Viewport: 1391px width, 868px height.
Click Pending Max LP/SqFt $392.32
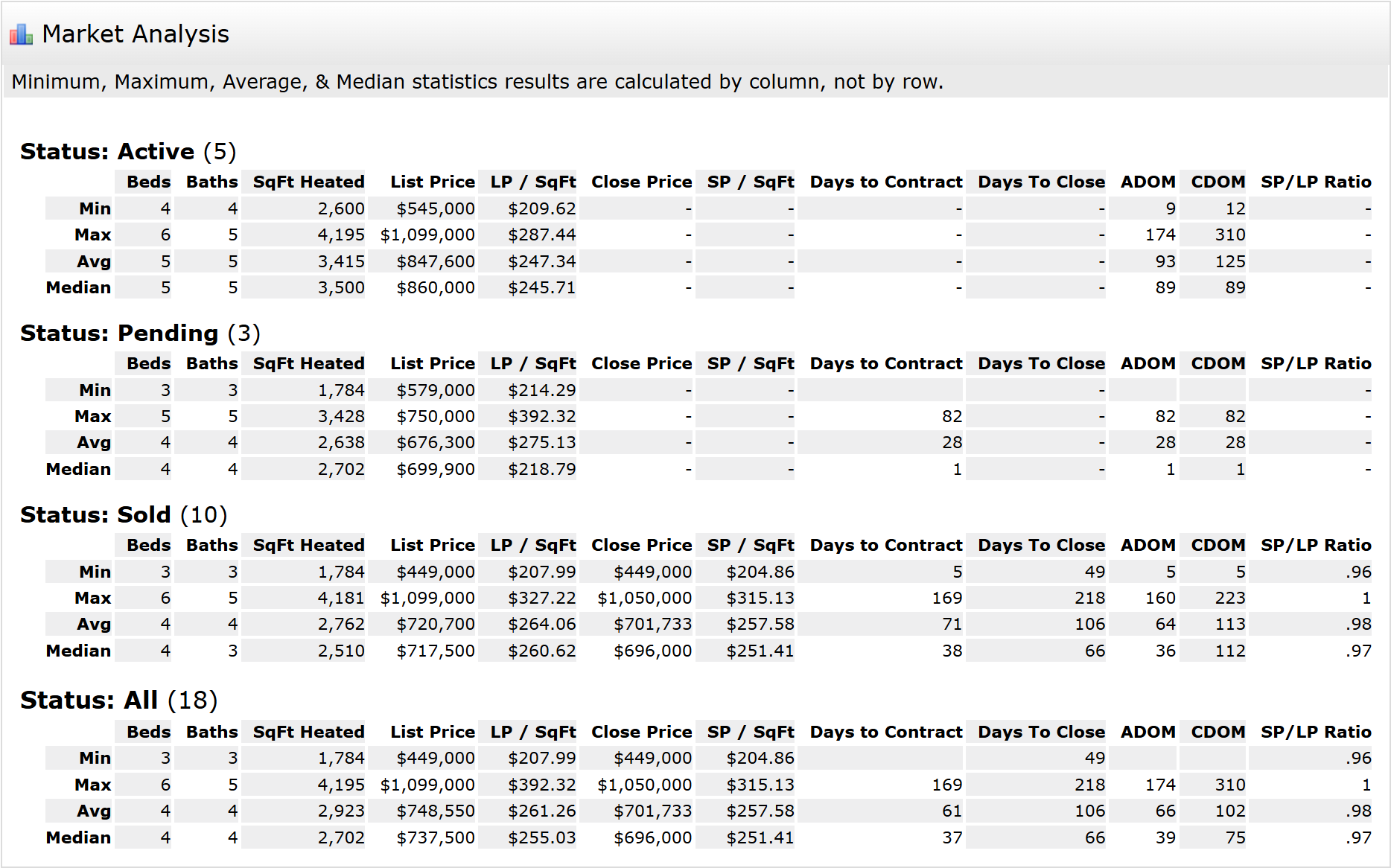point(541,416)
